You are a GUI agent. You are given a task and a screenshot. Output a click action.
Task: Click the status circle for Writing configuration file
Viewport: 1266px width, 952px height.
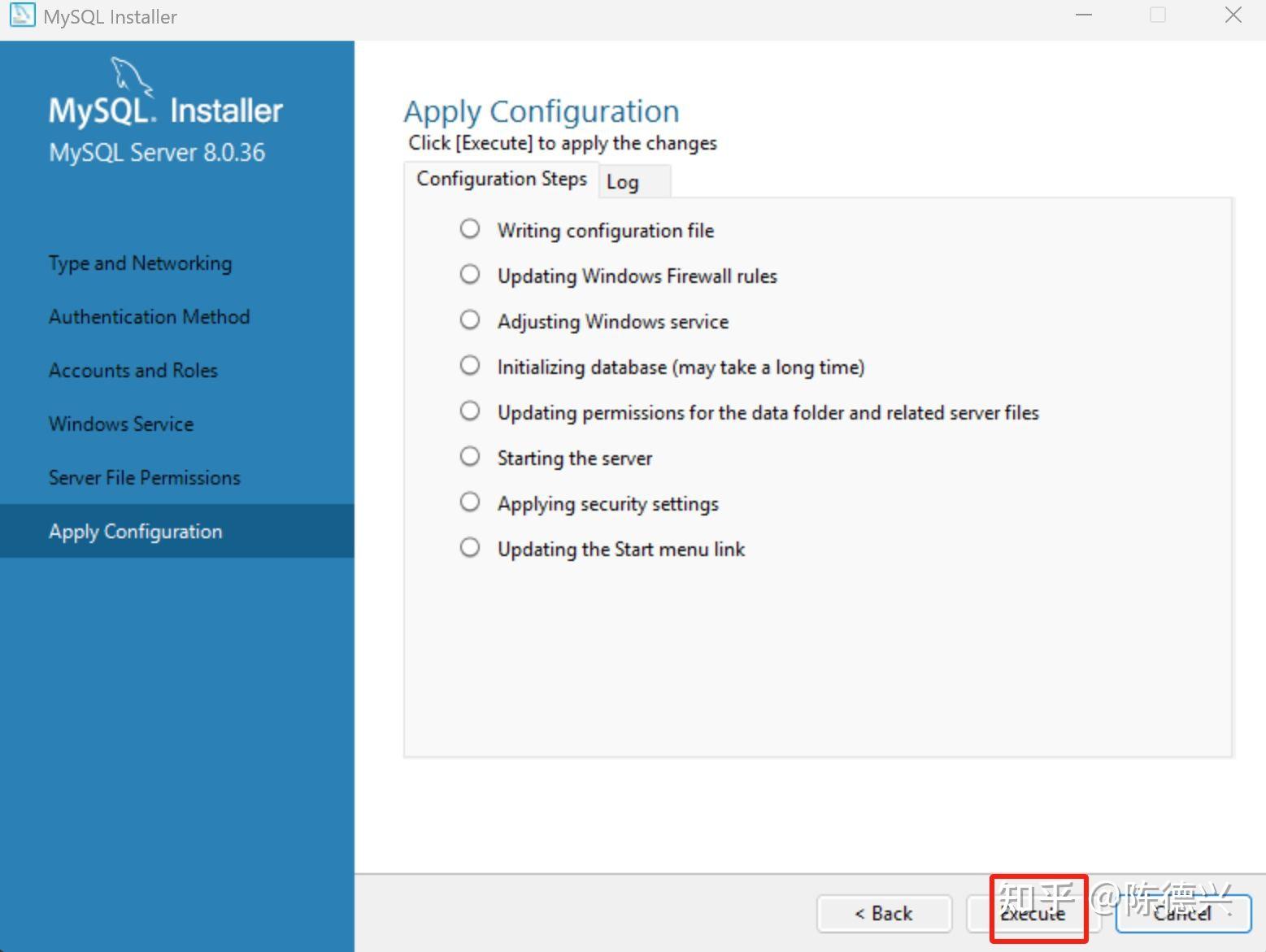(470, 229)
